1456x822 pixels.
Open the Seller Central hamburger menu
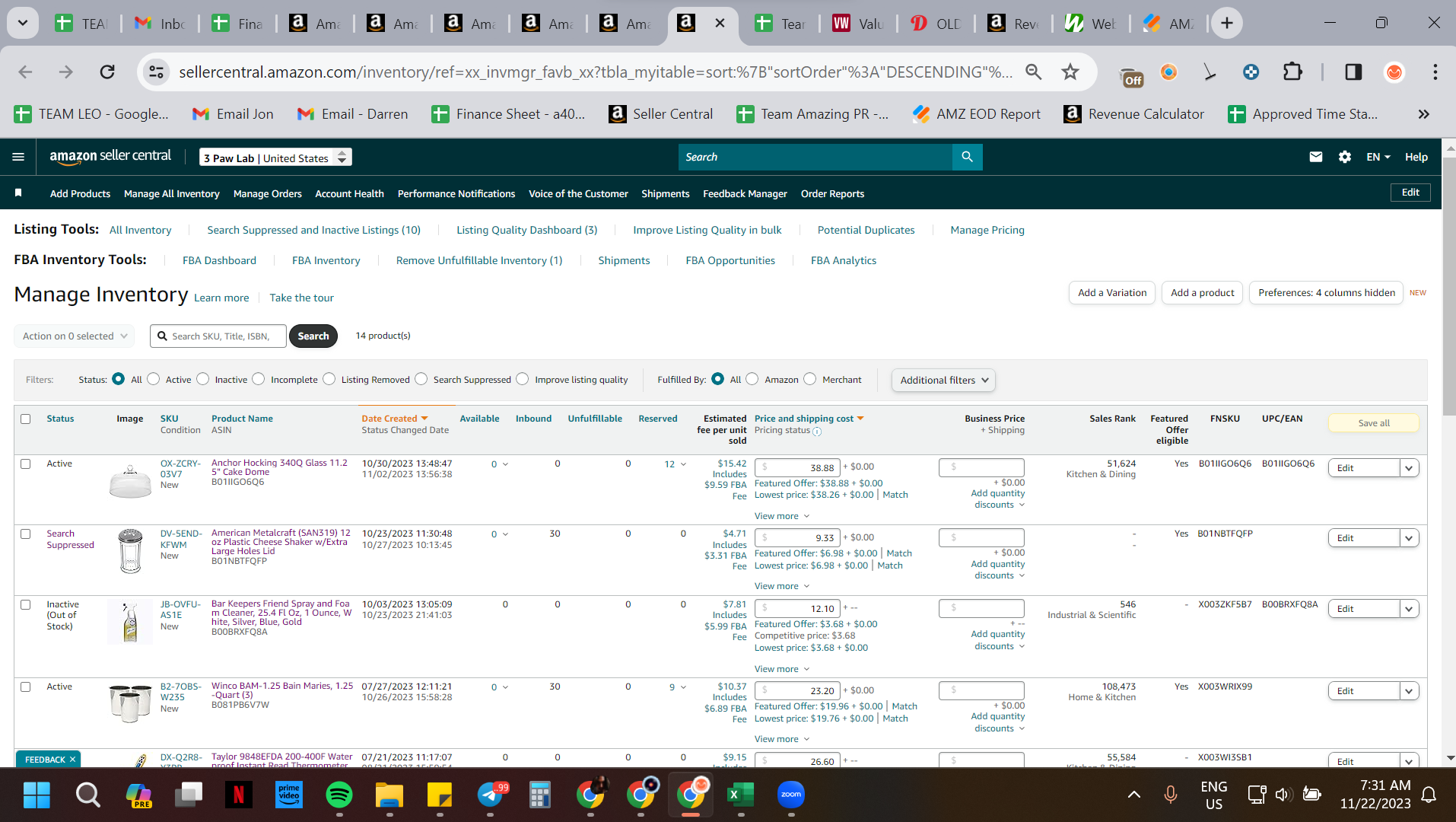coord(18,157)
